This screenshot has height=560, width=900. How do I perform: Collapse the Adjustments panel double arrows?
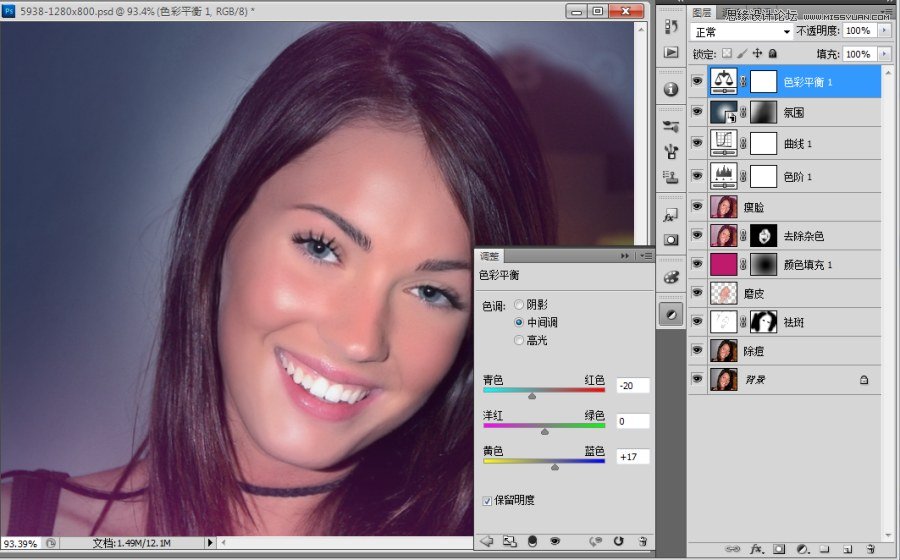(625, 256)
